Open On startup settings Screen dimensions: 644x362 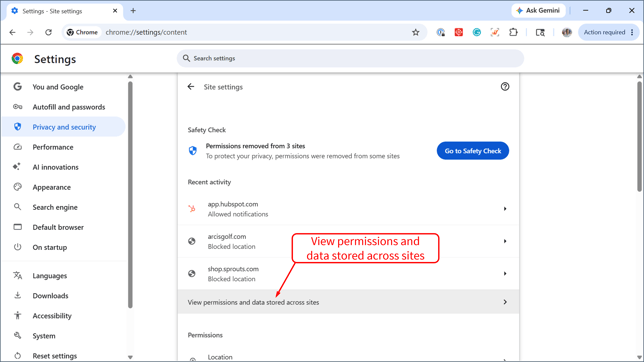pyautogui.click(x=64, y=247)
